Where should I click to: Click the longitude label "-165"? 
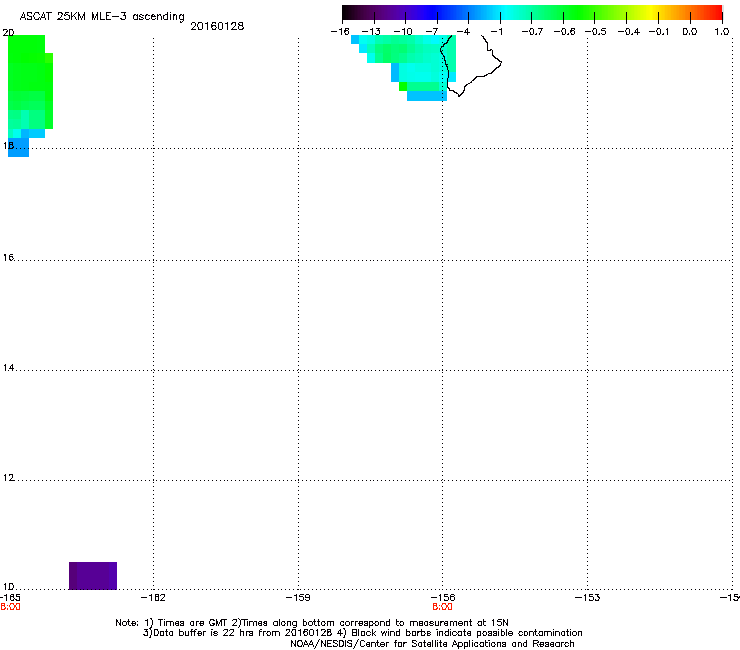click(x=10, y=598)
